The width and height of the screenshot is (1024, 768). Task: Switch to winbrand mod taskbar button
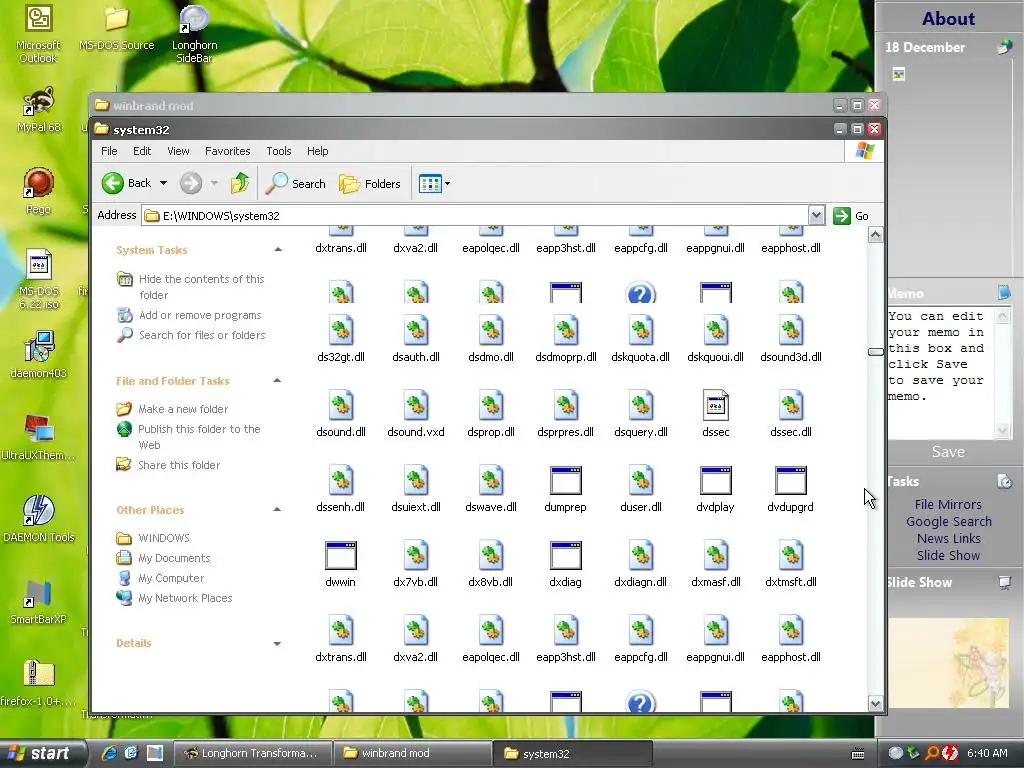coord(411,753)
